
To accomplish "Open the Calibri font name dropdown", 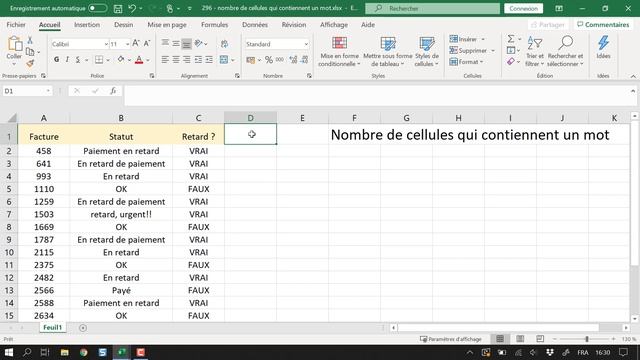I will pos(106,44).
